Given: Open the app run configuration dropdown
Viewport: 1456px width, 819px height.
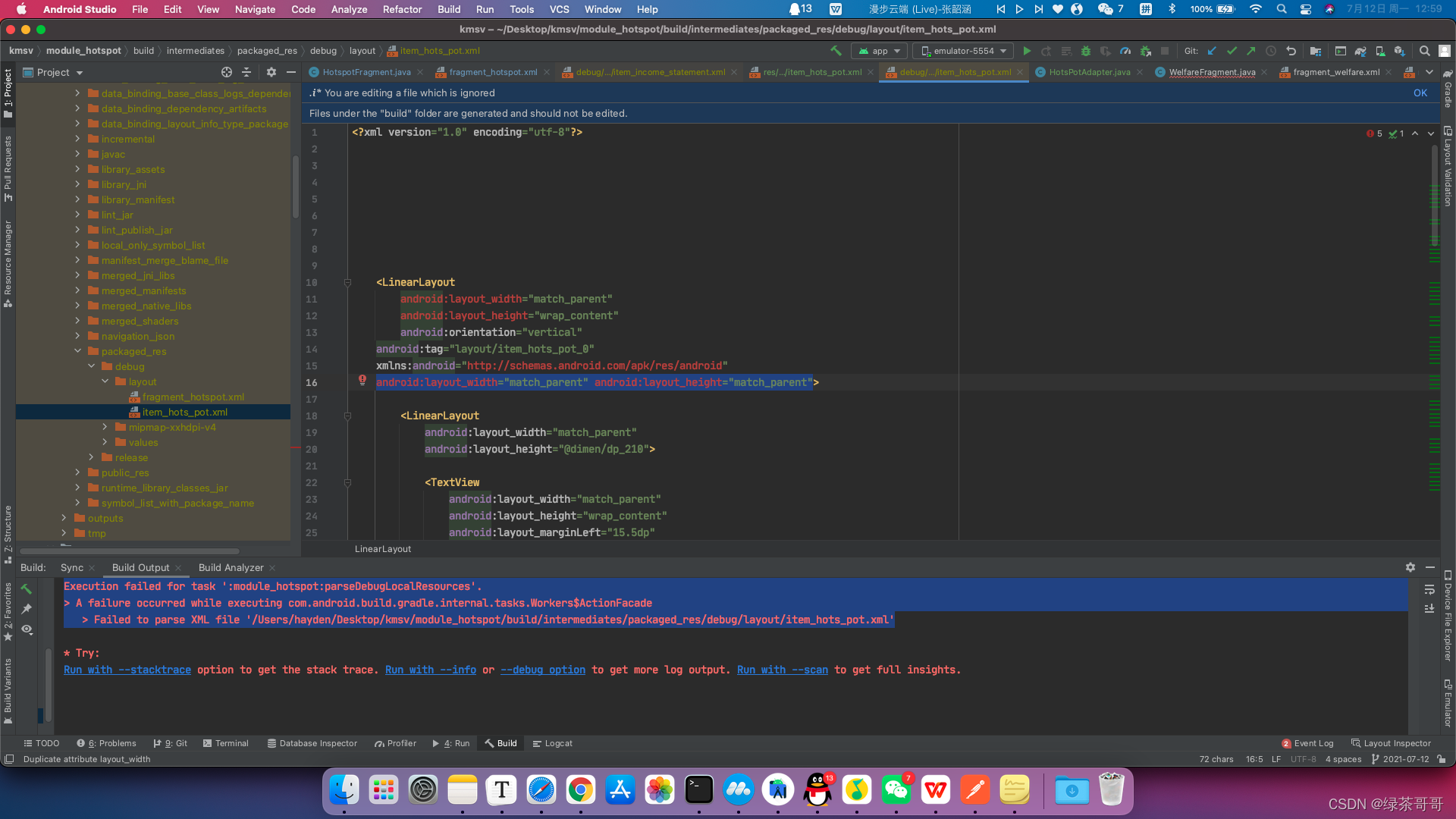Looking at the screenshot, I should click(880, 51).
